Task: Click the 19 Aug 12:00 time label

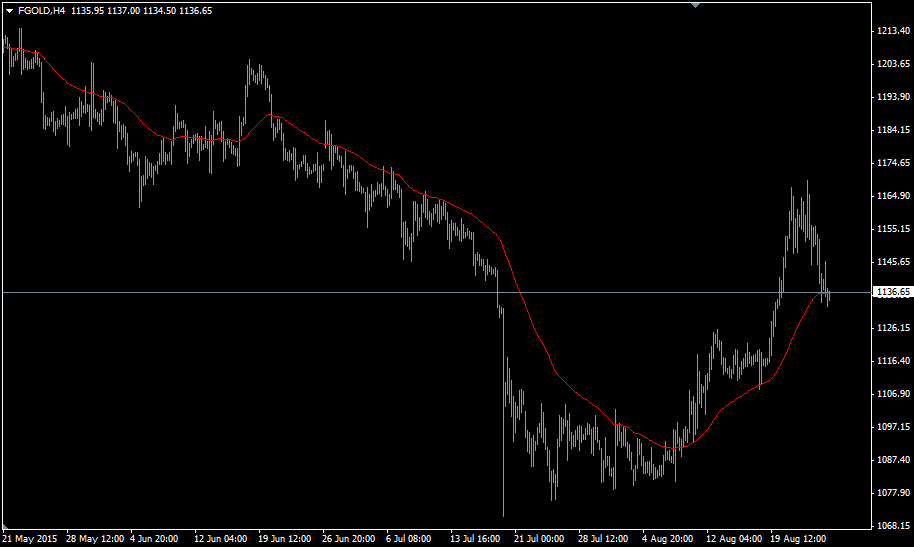Action: [799, 539]
